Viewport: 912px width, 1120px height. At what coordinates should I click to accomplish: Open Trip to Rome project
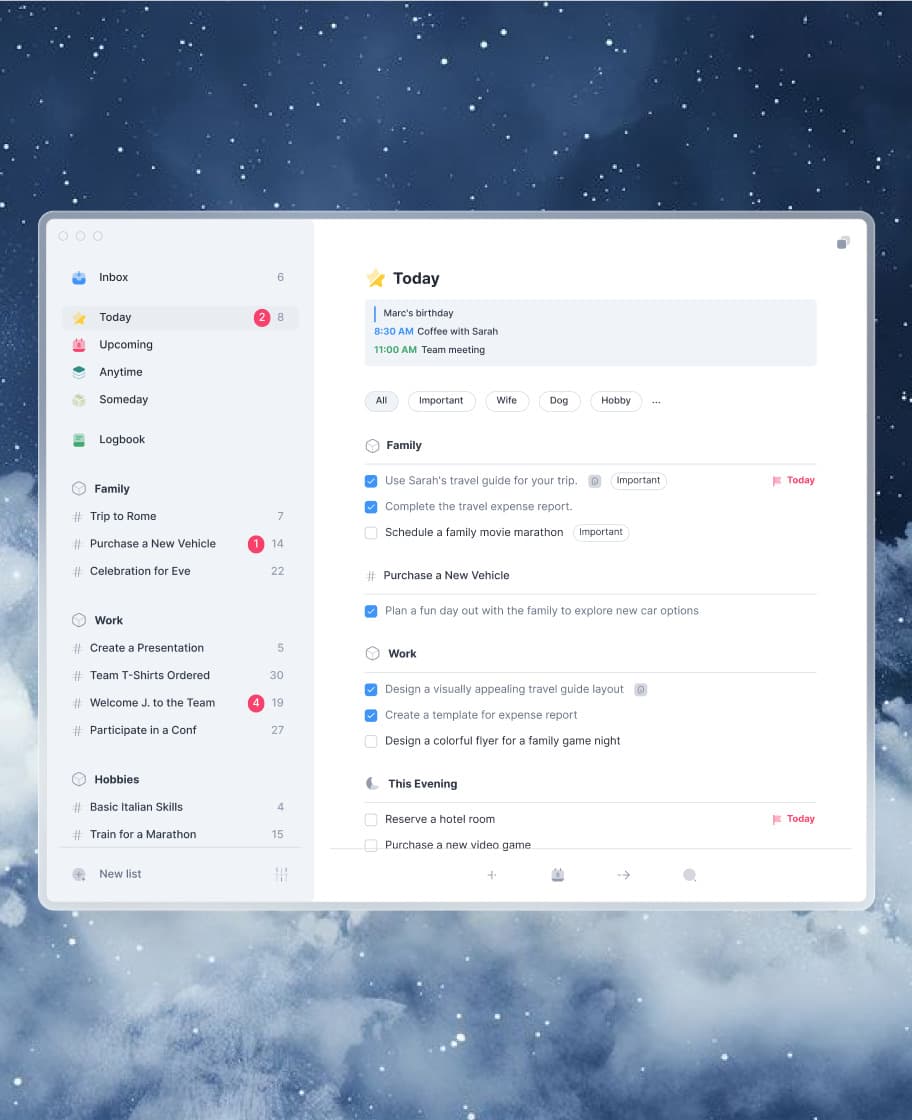179,516
